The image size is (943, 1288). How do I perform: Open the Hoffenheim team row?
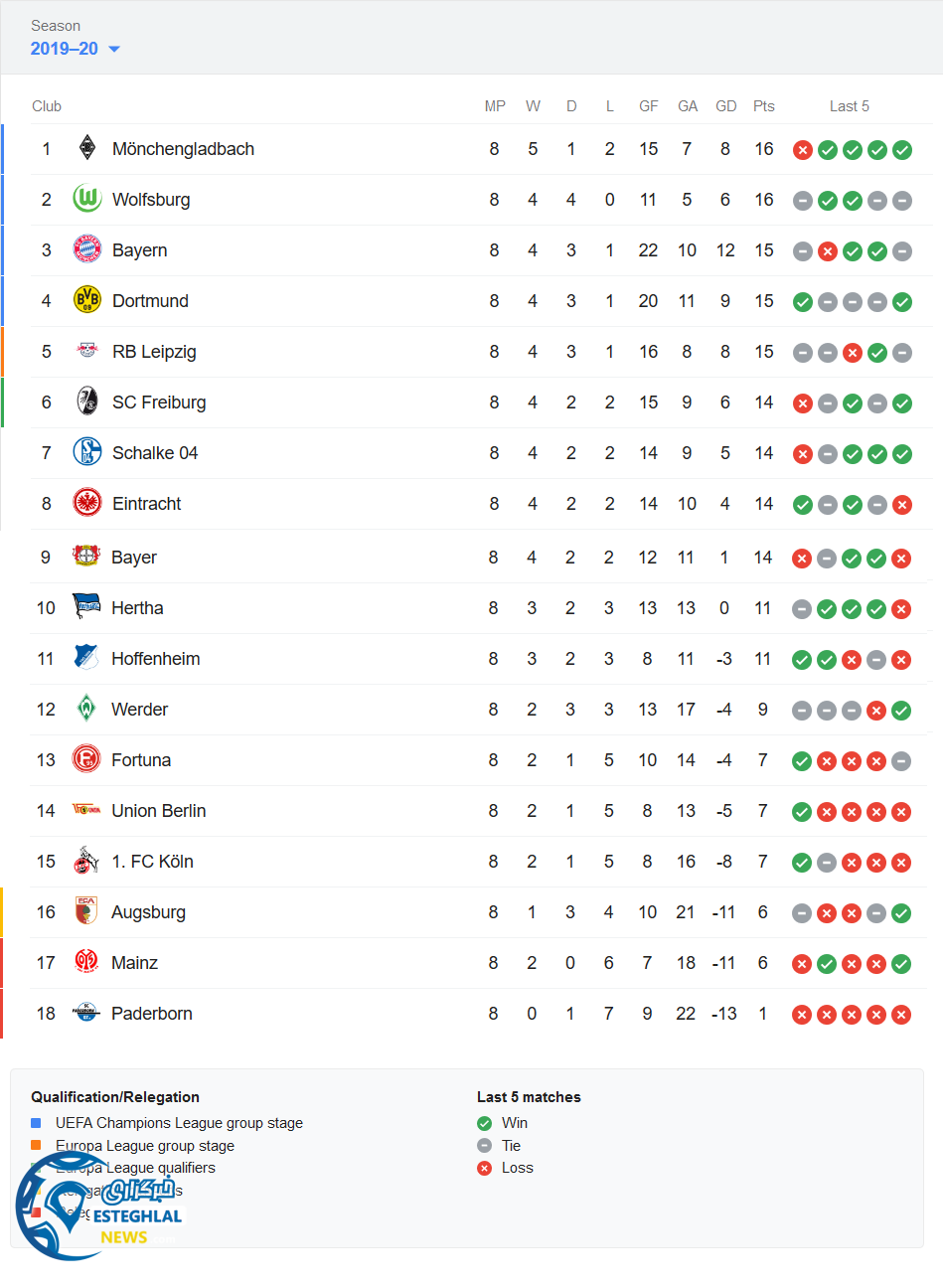pyautogui.click(x=155, y=659)
